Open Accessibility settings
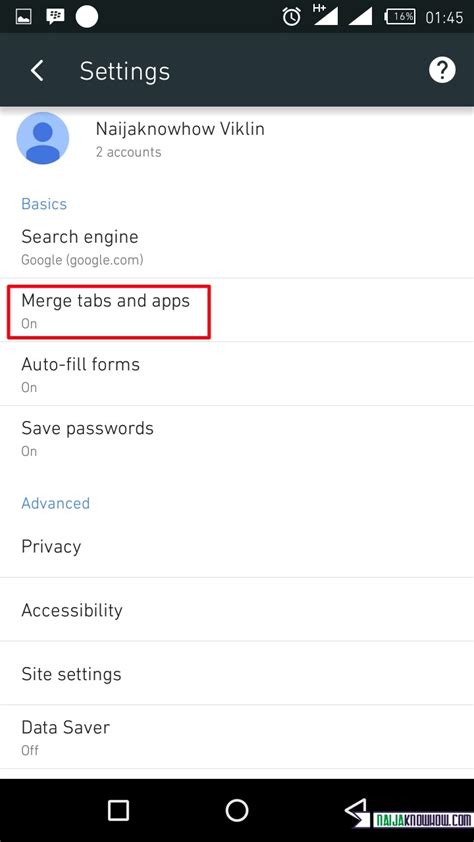Screen dimensions: 474x842 coord(237,609)
